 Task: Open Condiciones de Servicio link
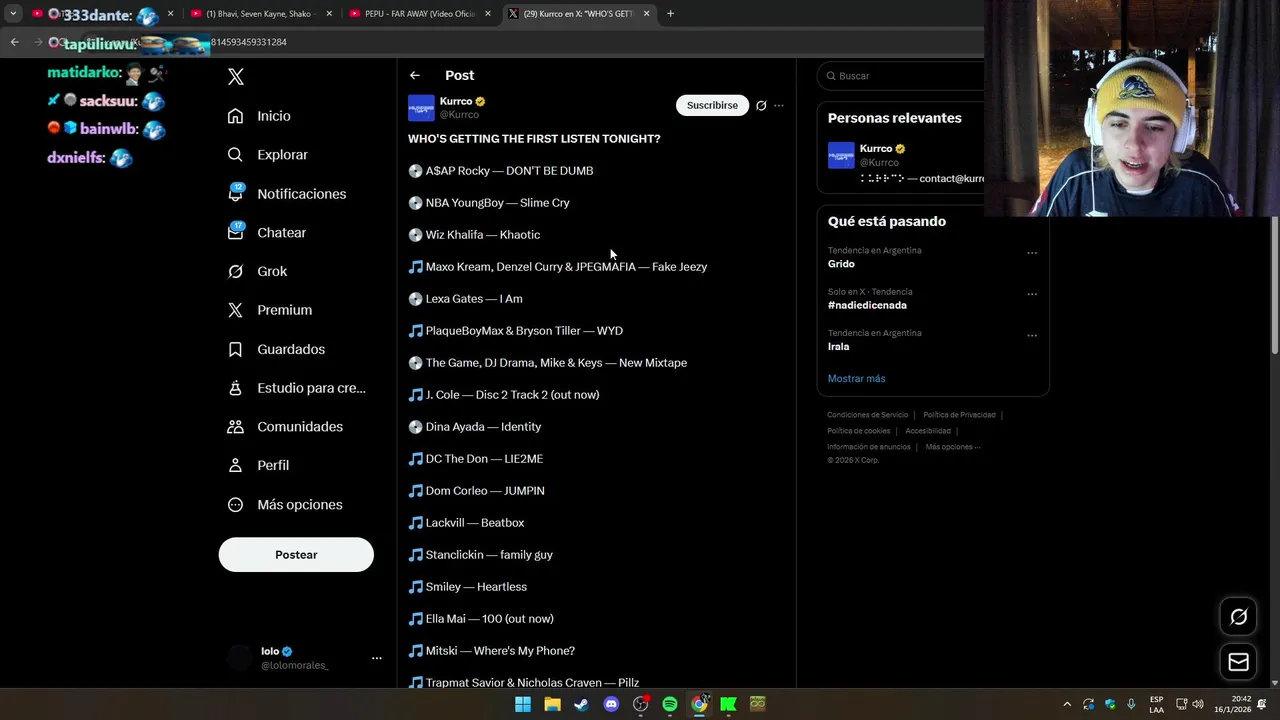(x=867, y=415)
